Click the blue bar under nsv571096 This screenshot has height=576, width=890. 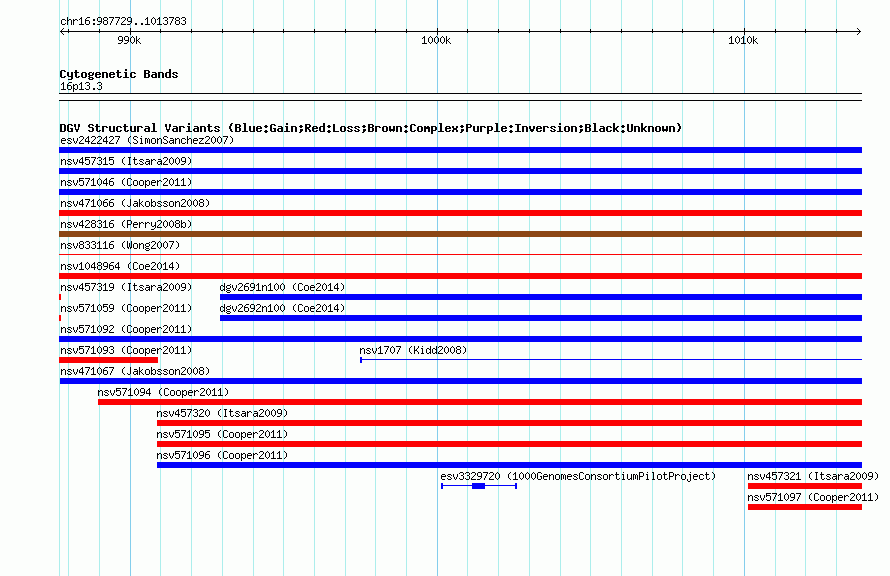(510, 465)
